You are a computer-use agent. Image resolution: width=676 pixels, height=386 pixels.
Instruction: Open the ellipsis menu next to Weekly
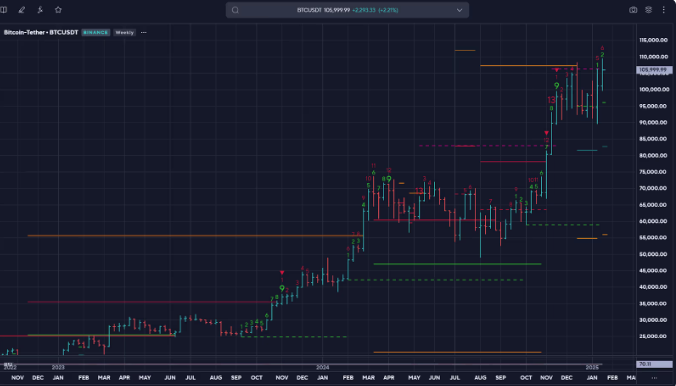pyautogui.click(x=144, y=32)
